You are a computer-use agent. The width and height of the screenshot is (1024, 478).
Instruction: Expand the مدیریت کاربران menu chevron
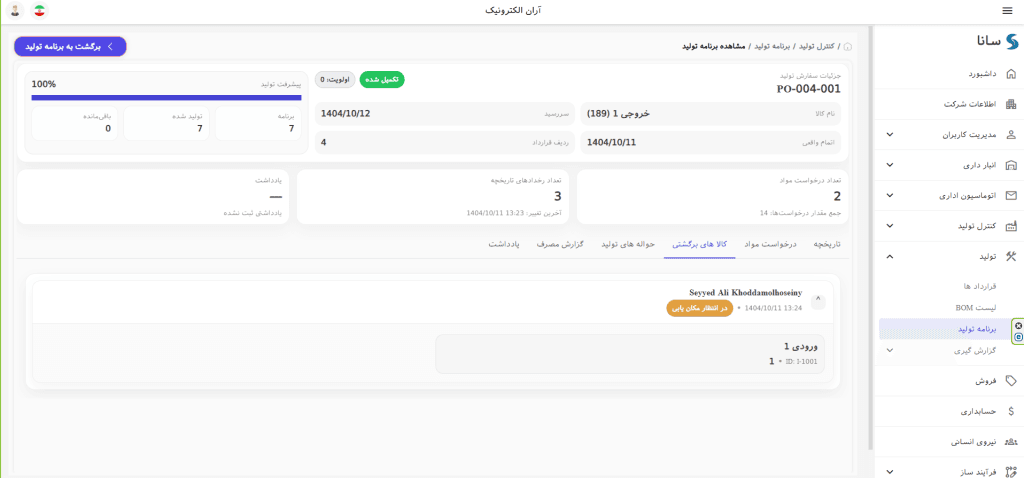coord(889,135)
